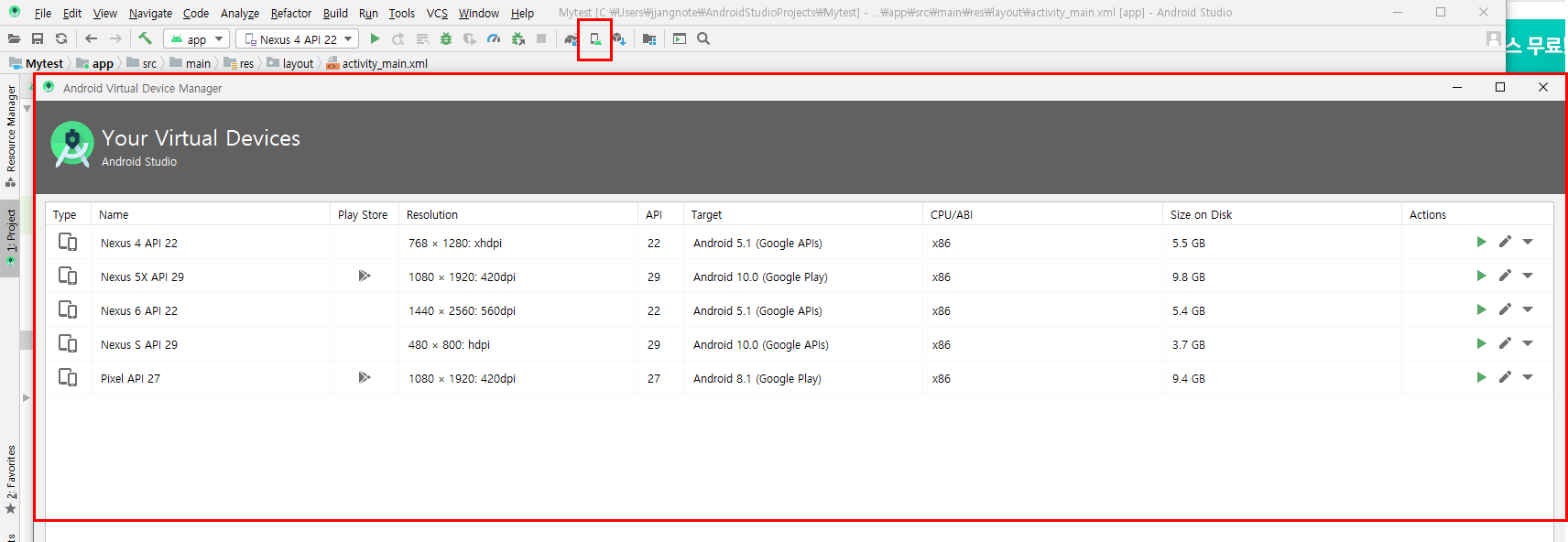The height and width of the screenshot is (542, 1568).
Task: Click the Save All floppy icon
Action: (38, 38)
